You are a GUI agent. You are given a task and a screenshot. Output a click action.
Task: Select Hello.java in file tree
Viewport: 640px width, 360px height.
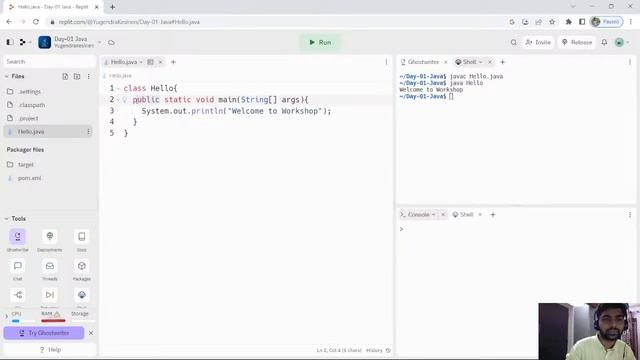[48, 131]
